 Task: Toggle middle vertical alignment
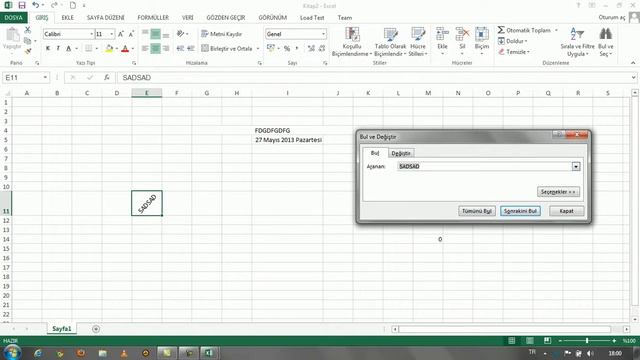(x=156, y=34)
